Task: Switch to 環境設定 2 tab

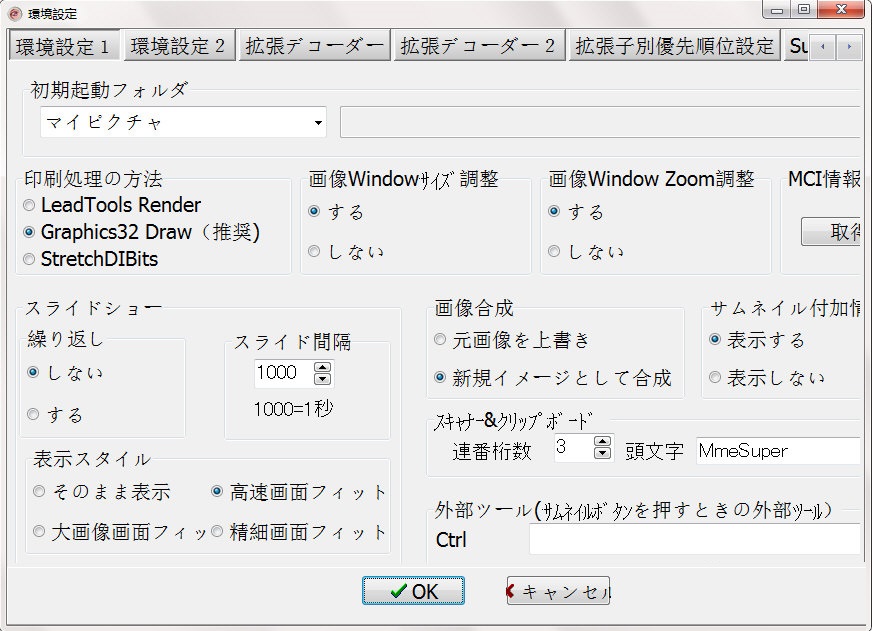Action: pyautogui.click(x=178, y=46)
